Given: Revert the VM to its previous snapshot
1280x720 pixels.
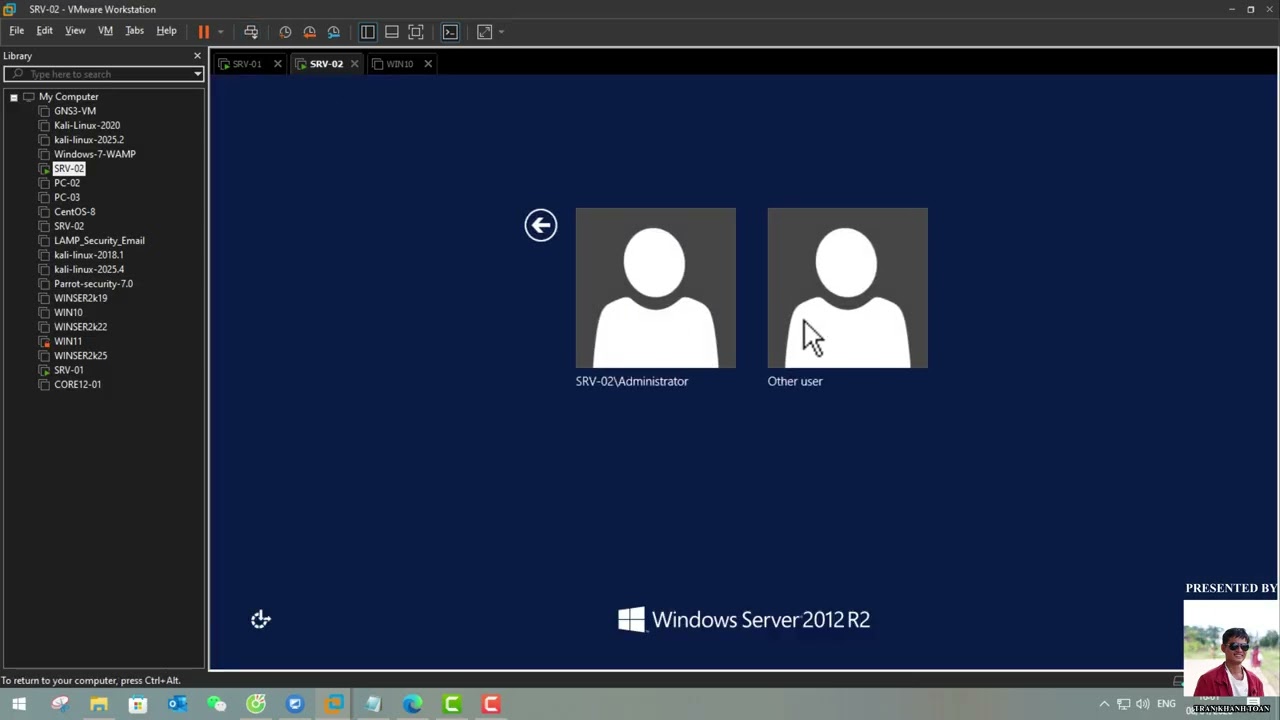Looking at the screenshot, I should [x=309, y=32].
